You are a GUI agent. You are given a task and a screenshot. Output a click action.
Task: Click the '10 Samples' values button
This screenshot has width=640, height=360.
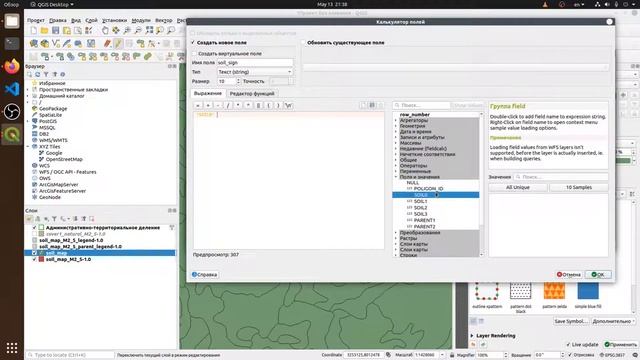click(x=578, y=187)
